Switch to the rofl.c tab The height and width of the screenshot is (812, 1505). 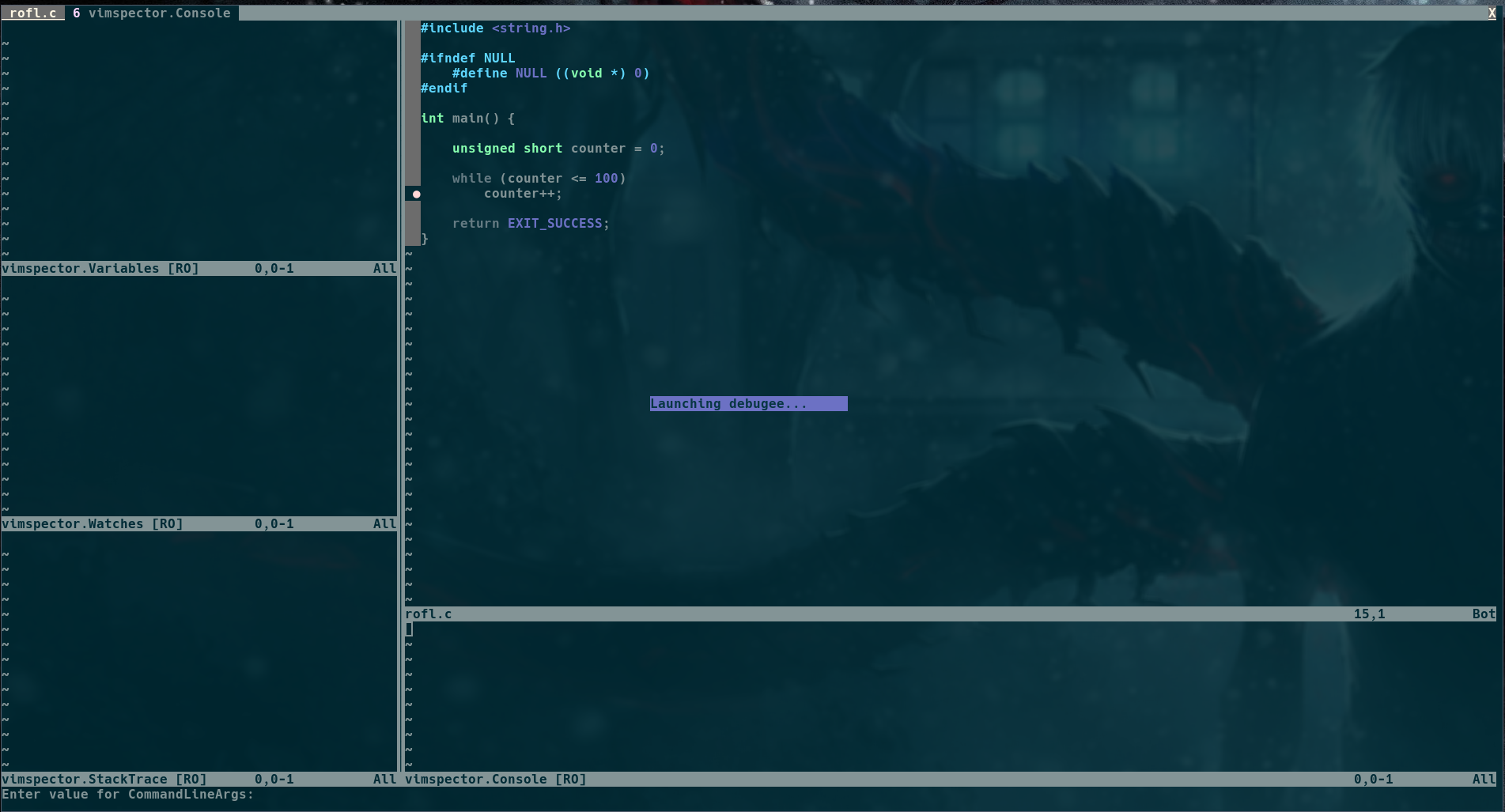click(x=33, y=13)
